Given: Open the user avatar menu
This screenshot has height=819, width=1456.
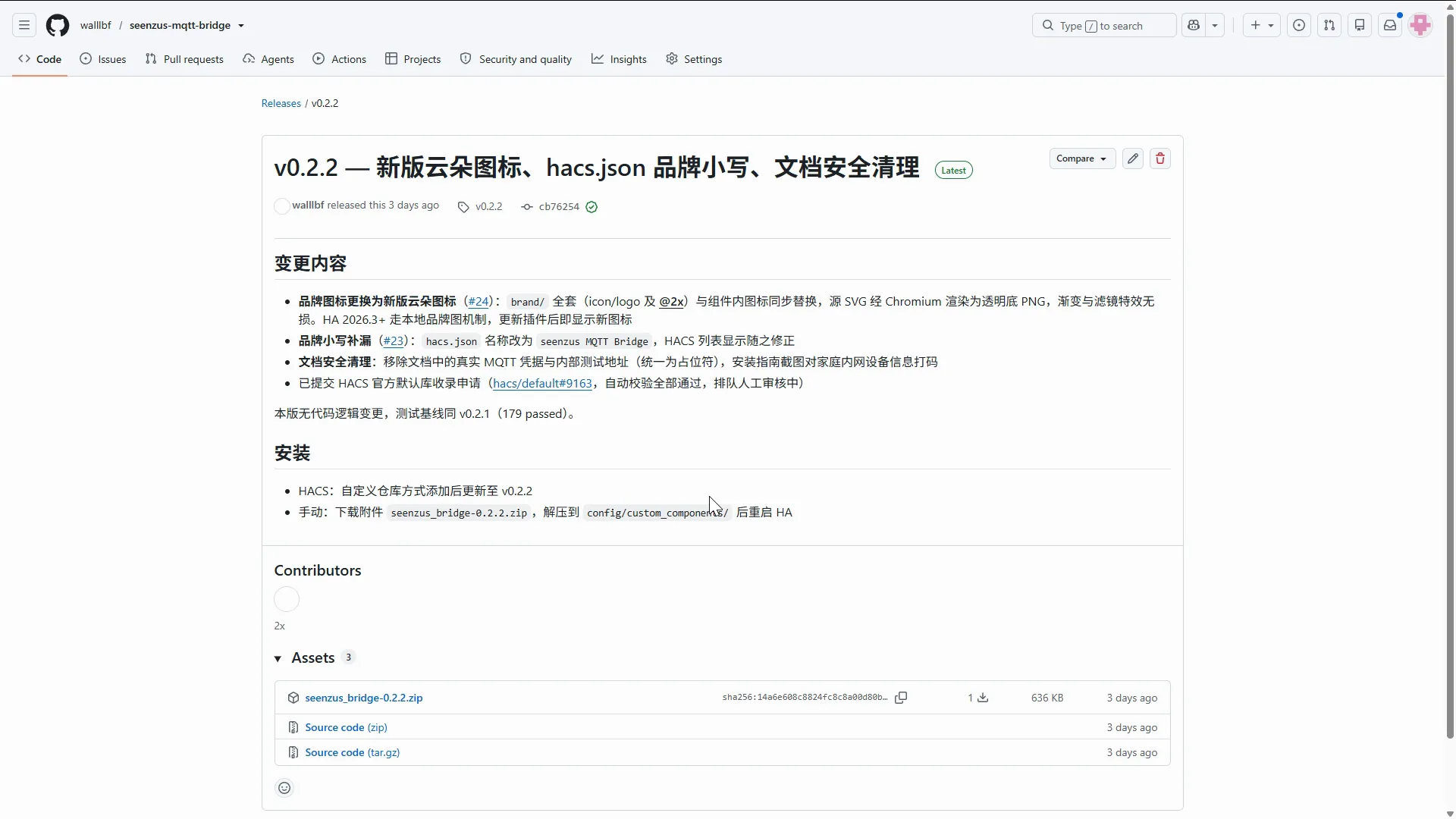Looking at the screenshot, I should pyautogui.click(x=1420, y=25).
